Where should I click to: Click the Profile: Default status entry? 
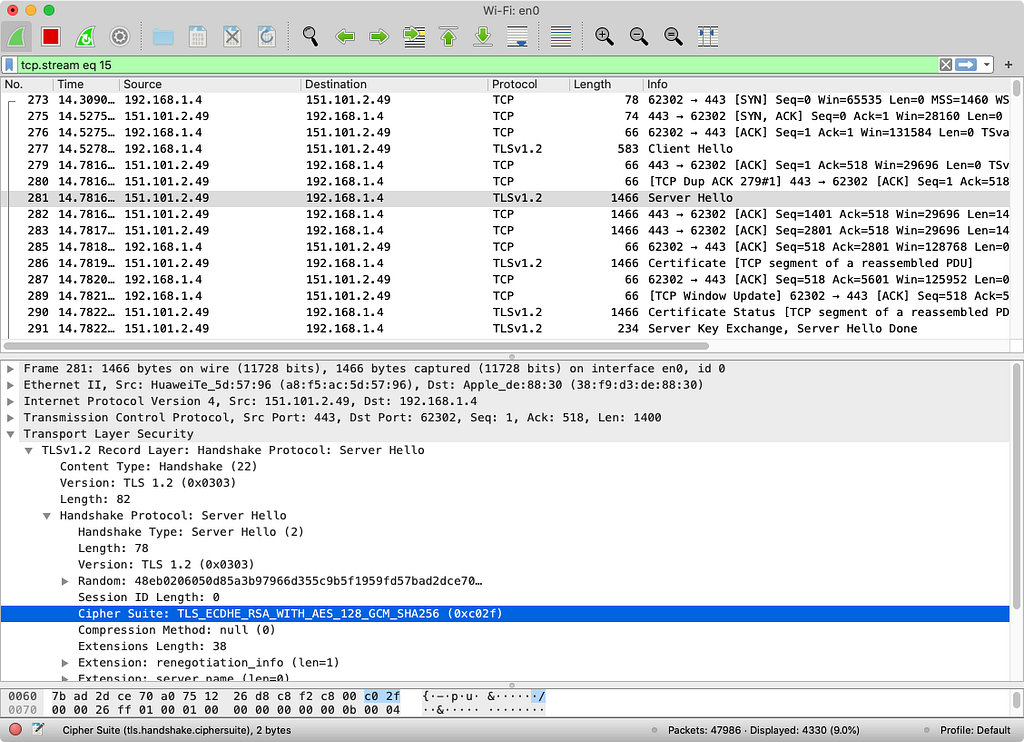coord(974,730)
